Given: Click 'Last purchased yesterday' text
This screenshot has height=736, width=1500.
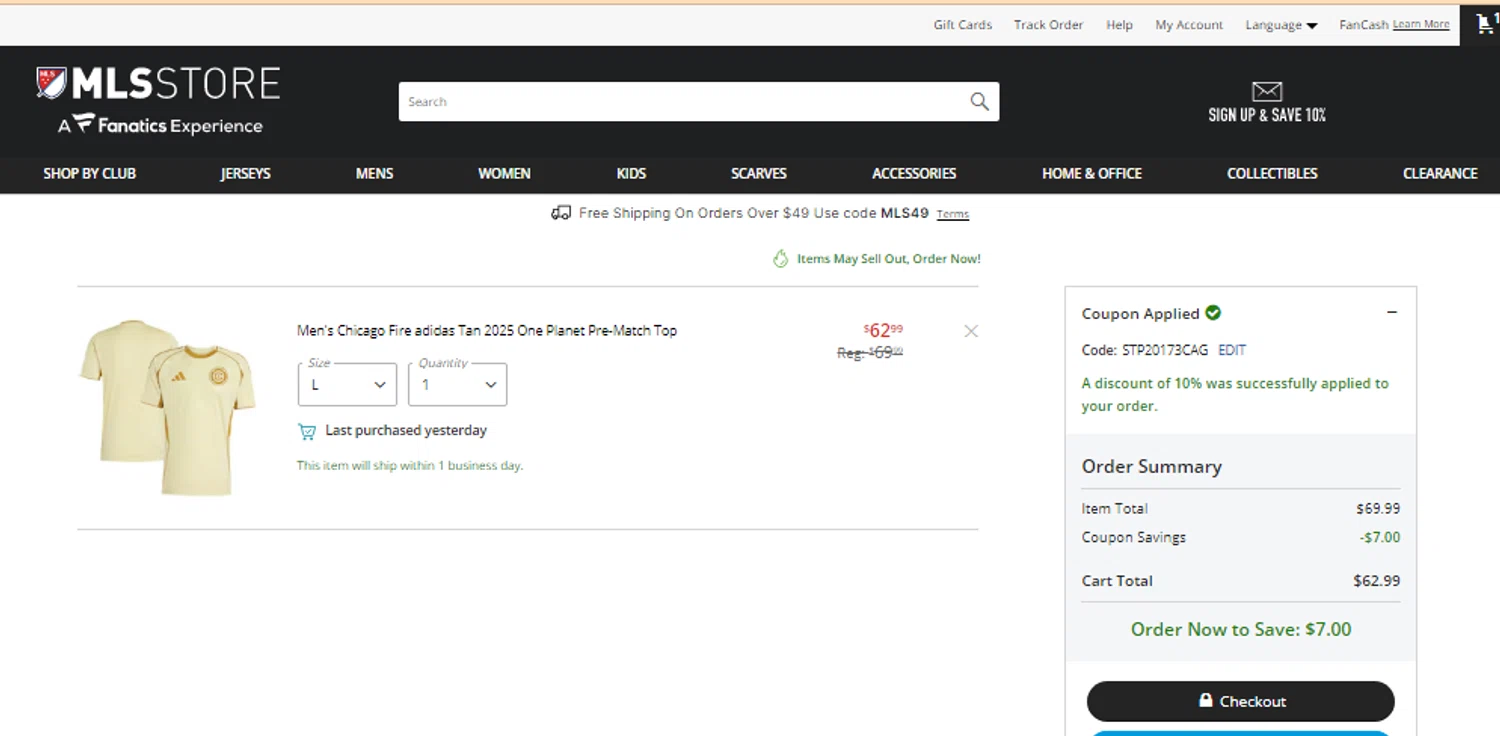Looking at the screenshot, I should tap(406, 431).
